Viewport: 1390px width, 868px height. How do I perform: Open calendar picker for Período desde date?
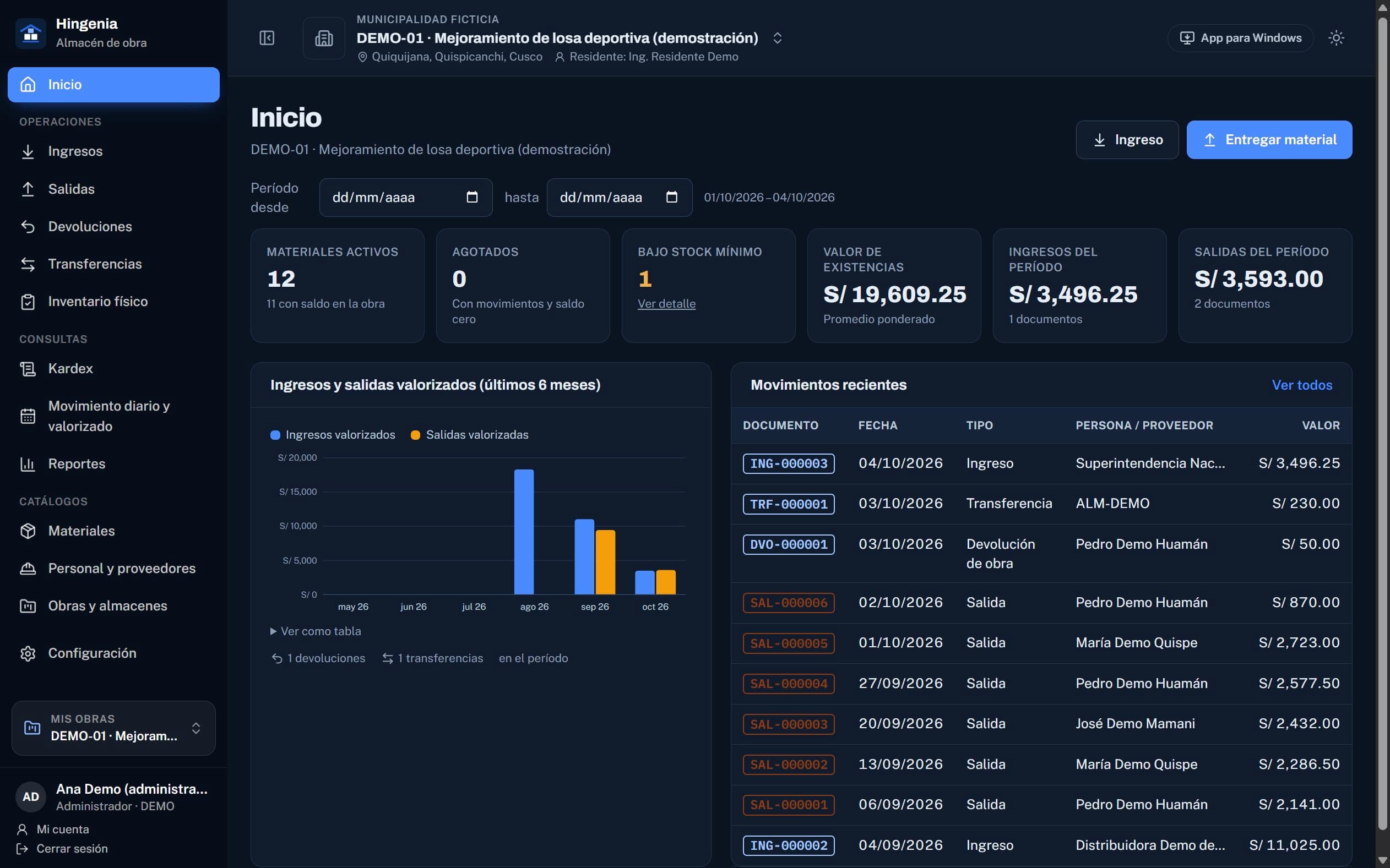click(472, 197)
